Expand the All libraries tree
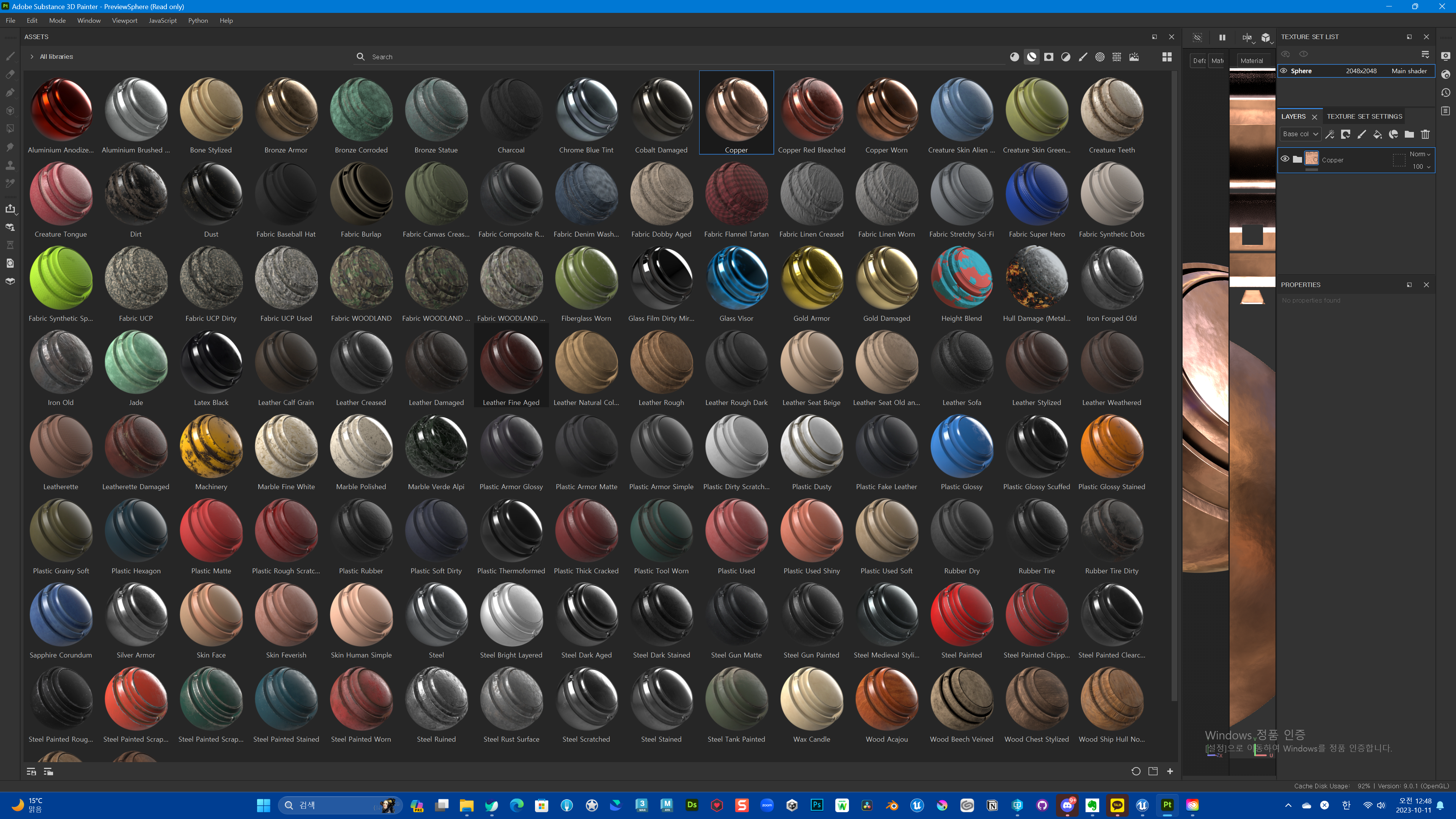This screenshot has width=1456, height=819. (x=32, y=57)
